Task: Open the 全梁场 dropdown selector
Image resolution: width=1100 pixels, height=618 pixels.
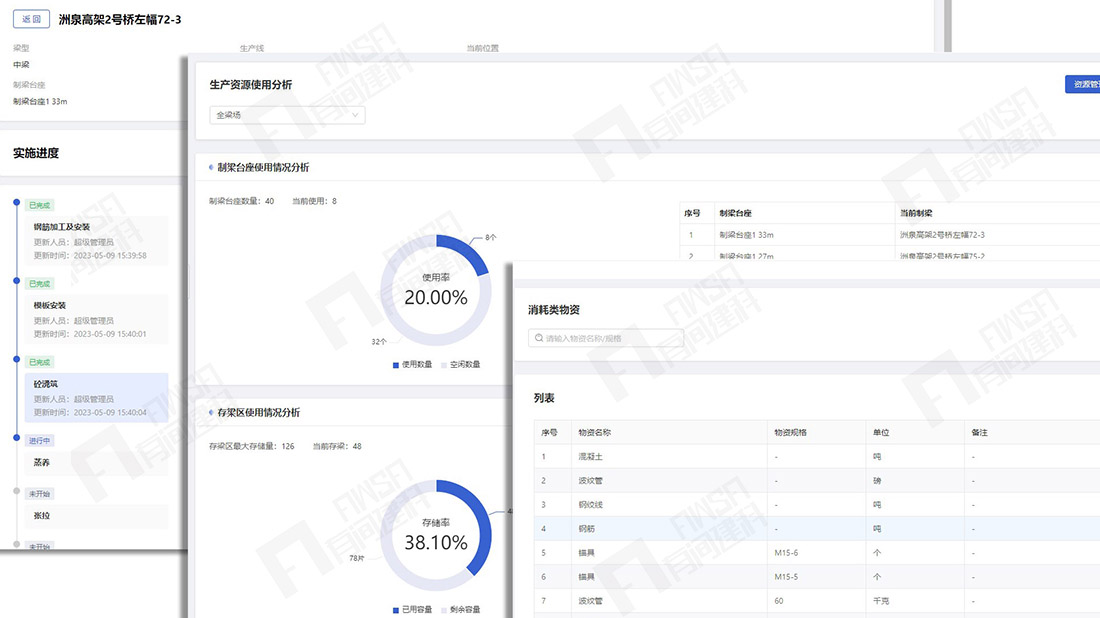Action: (287, 115)
